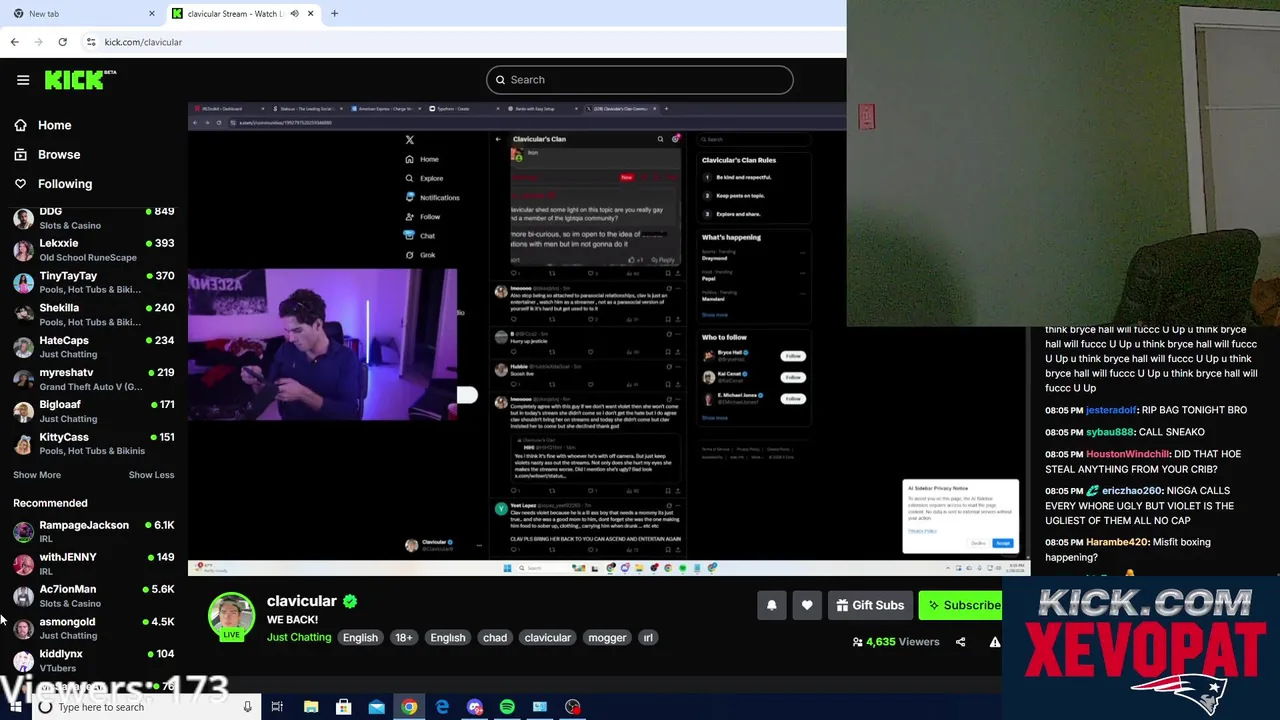Open Task View on Windows taskbar
The width and height of the screenshot is (1280, 720).
pyautogui.click(x=277, y=707)
